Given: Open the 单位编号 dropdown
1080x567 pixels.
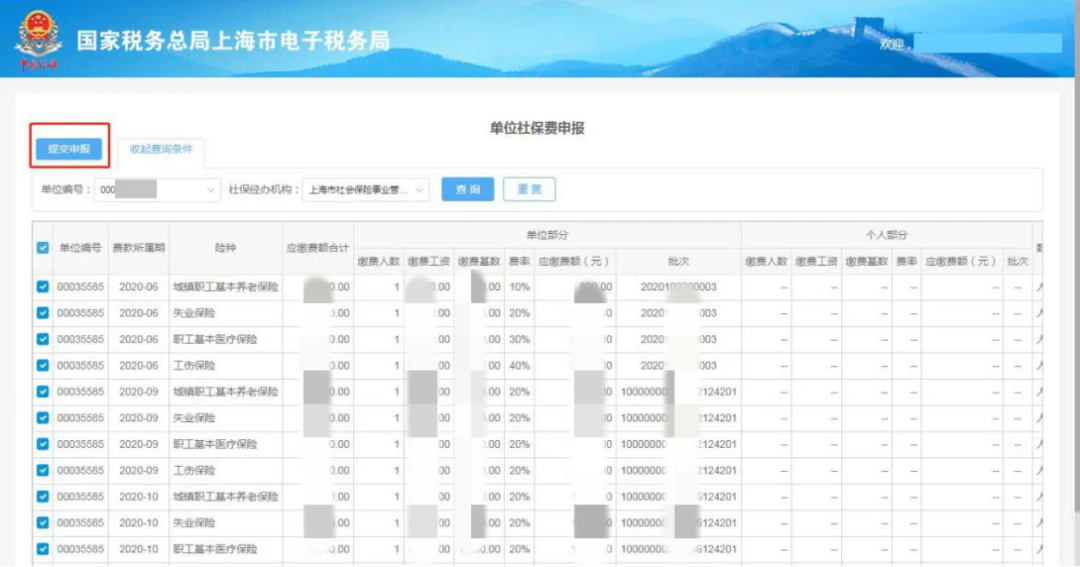Looking at the screenshot, I should (157, 189).
